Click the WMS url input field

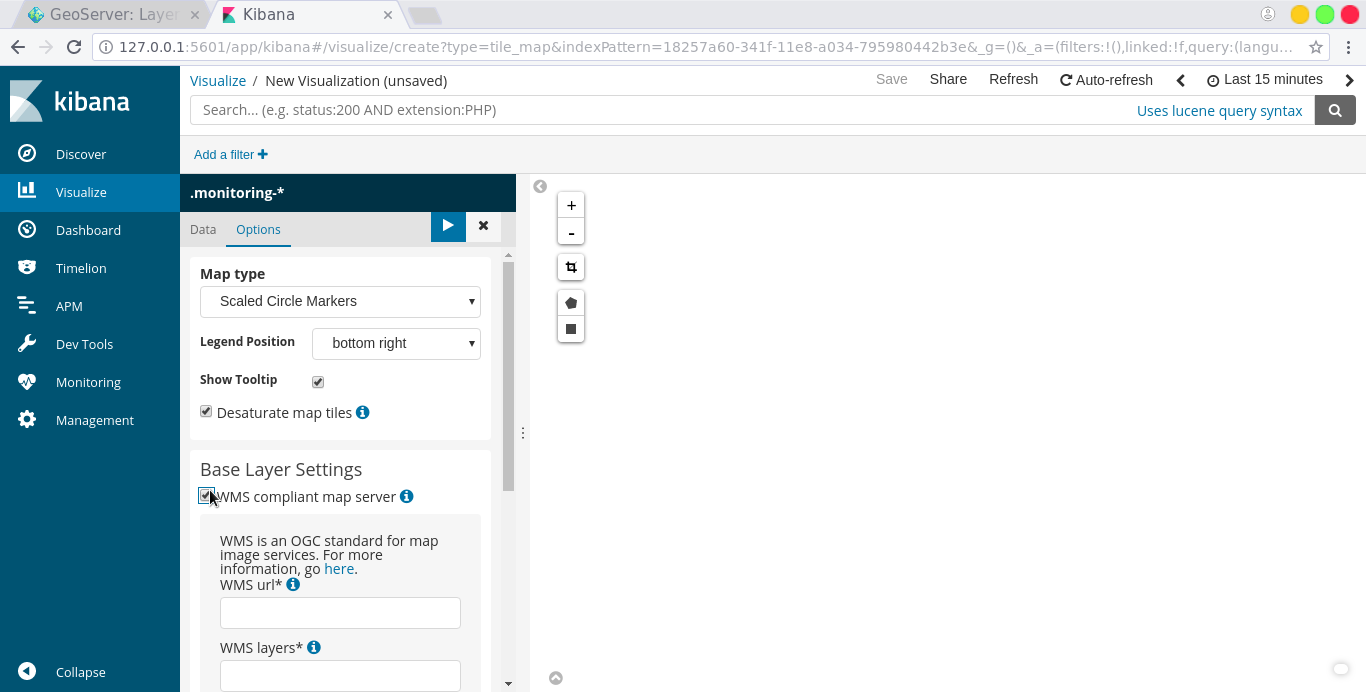[x=340, y=613]
